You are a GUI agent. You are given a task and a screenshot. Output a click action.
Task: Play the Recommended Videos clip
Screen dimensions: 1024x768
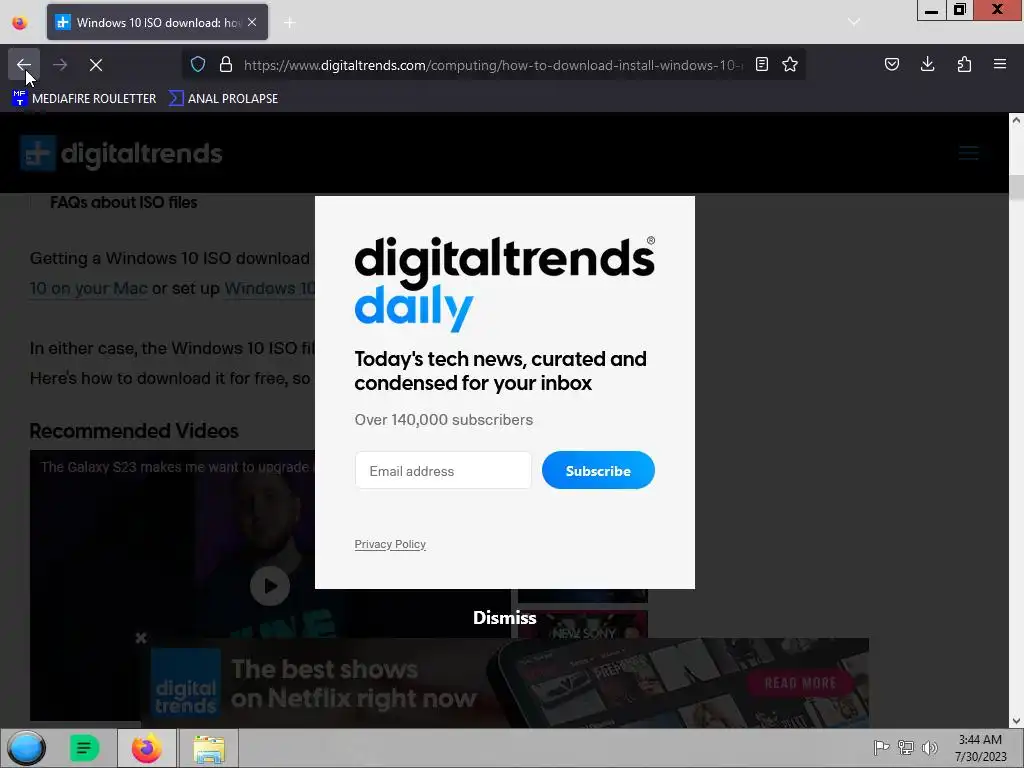point(270,586)
